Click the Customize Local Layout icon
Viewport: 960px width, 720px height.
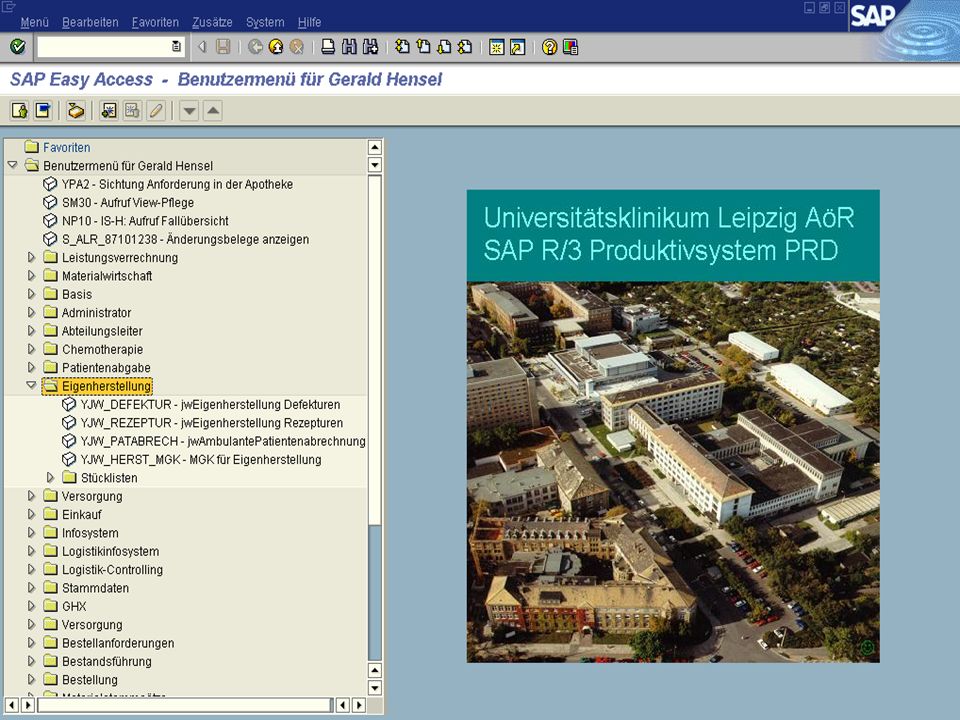click(x=570, y=47)
